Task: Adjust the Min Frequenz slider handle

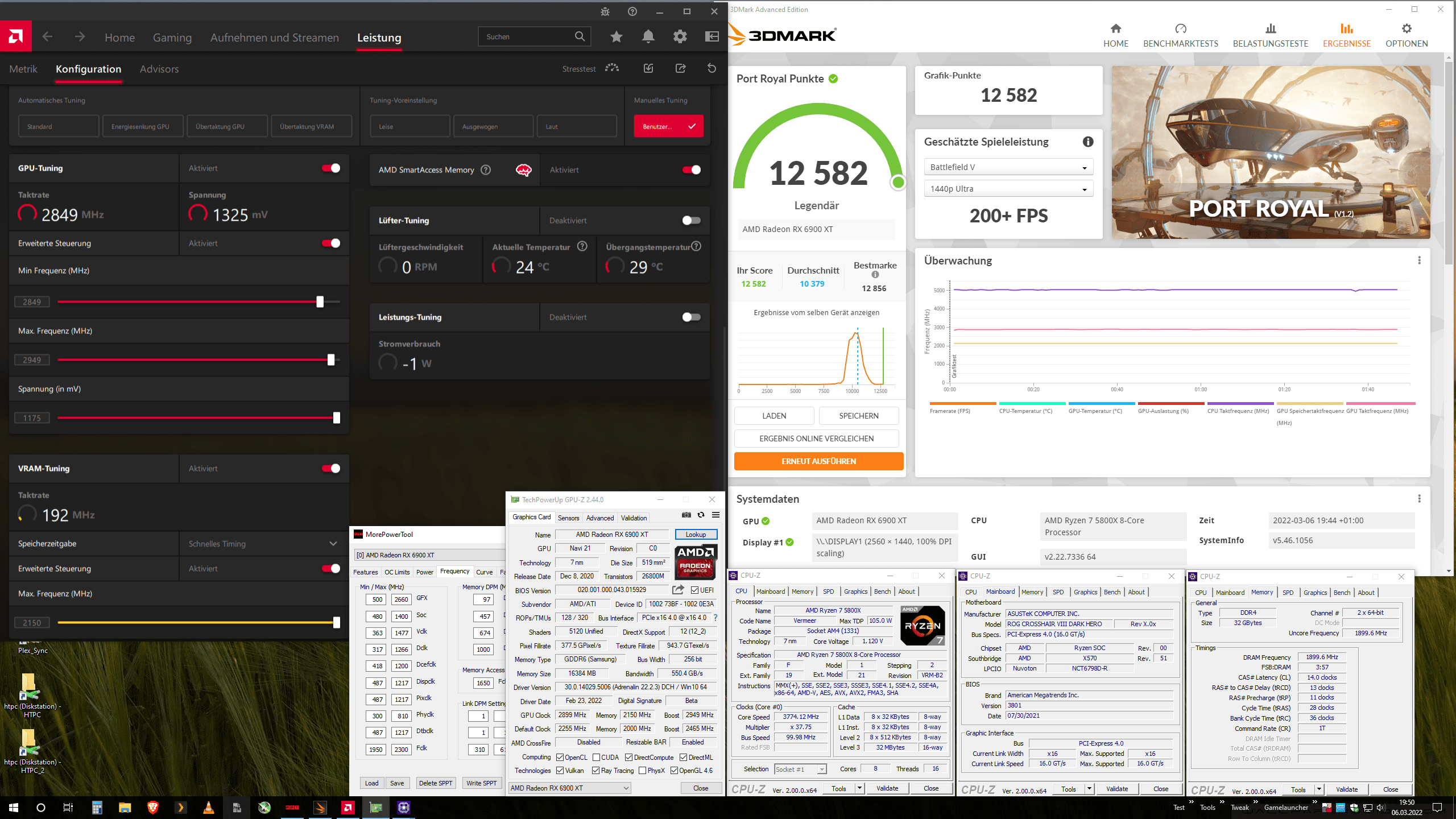Action: (320, 301)
